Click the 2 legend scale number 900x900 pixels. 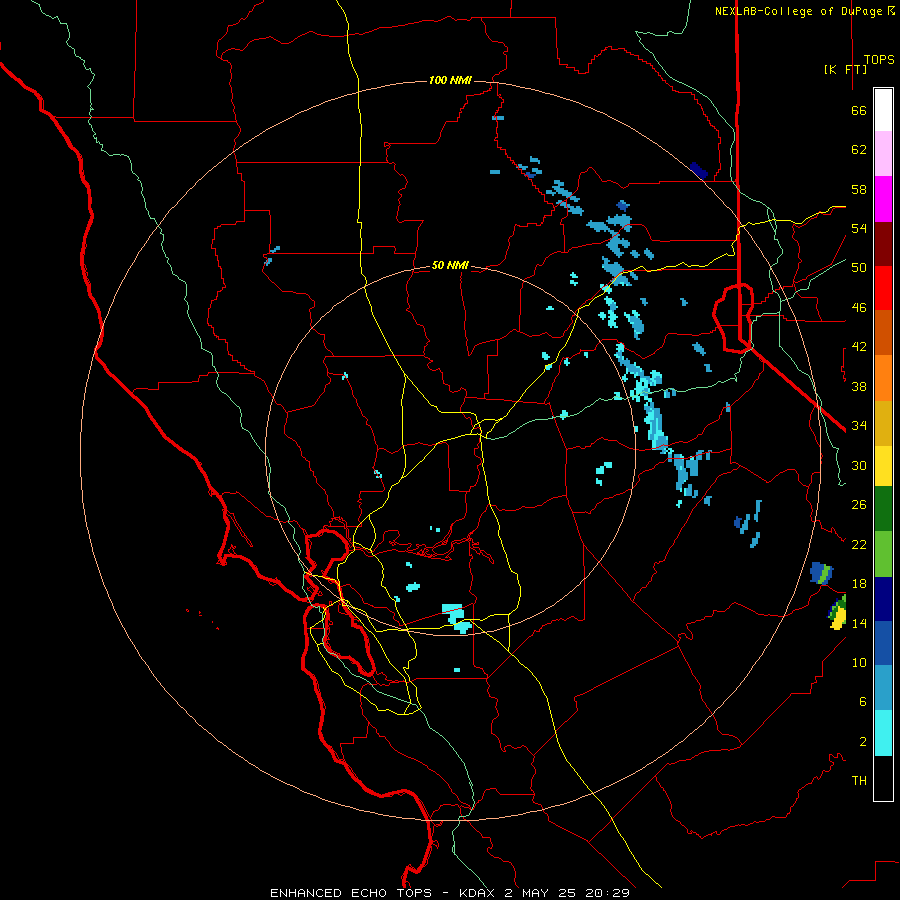click(863, 742)
